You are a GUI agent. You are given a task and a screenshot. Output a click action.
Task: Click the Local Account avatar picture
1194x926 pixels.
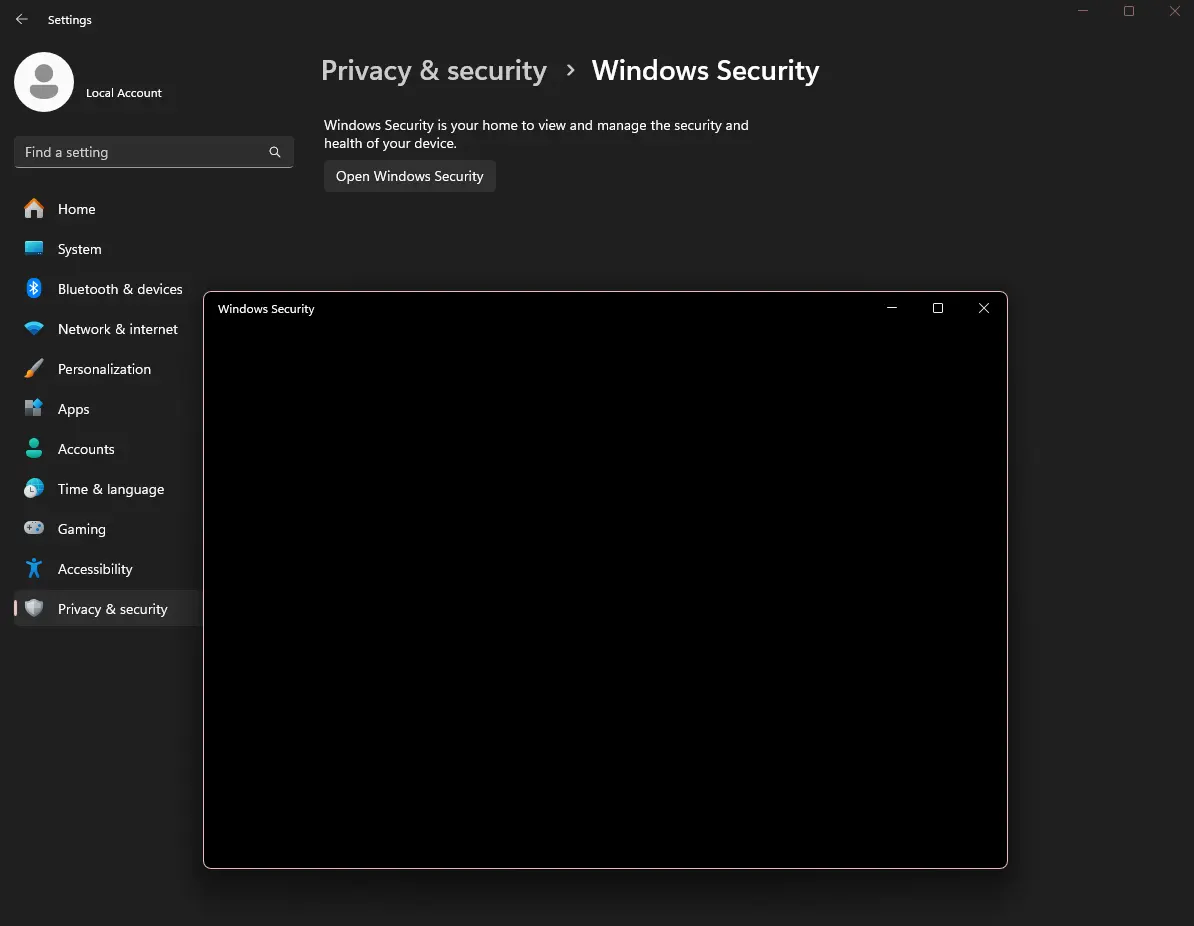click(44, 82)
